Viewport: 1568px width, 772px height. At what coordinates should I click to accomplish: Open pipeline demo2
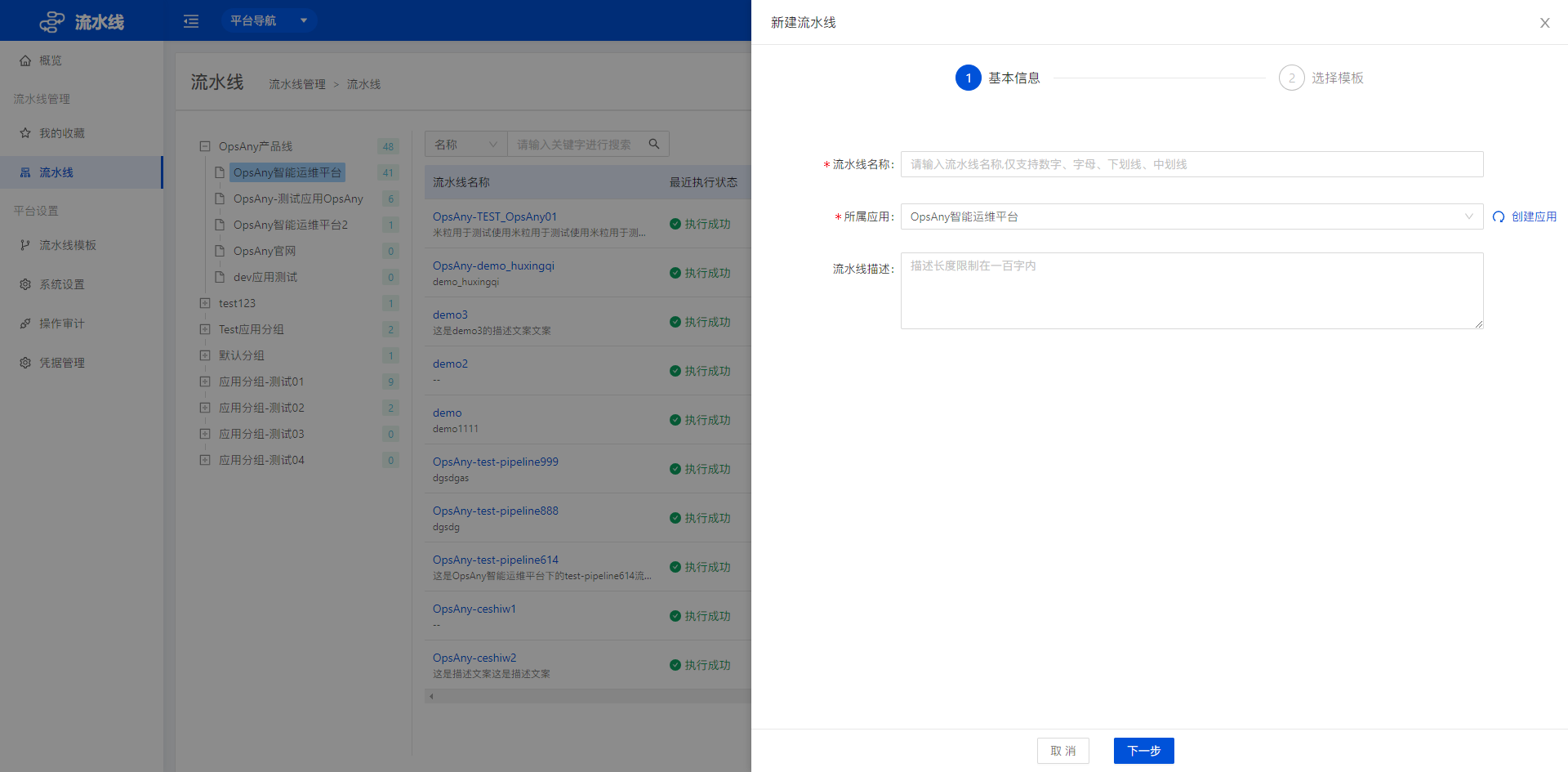tap(450, 364)
